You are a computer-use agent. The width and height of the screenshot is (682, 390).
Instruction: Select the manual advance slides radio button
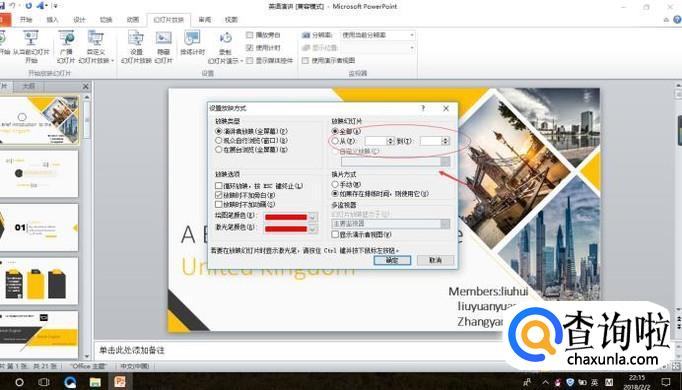tap(335, 184)
